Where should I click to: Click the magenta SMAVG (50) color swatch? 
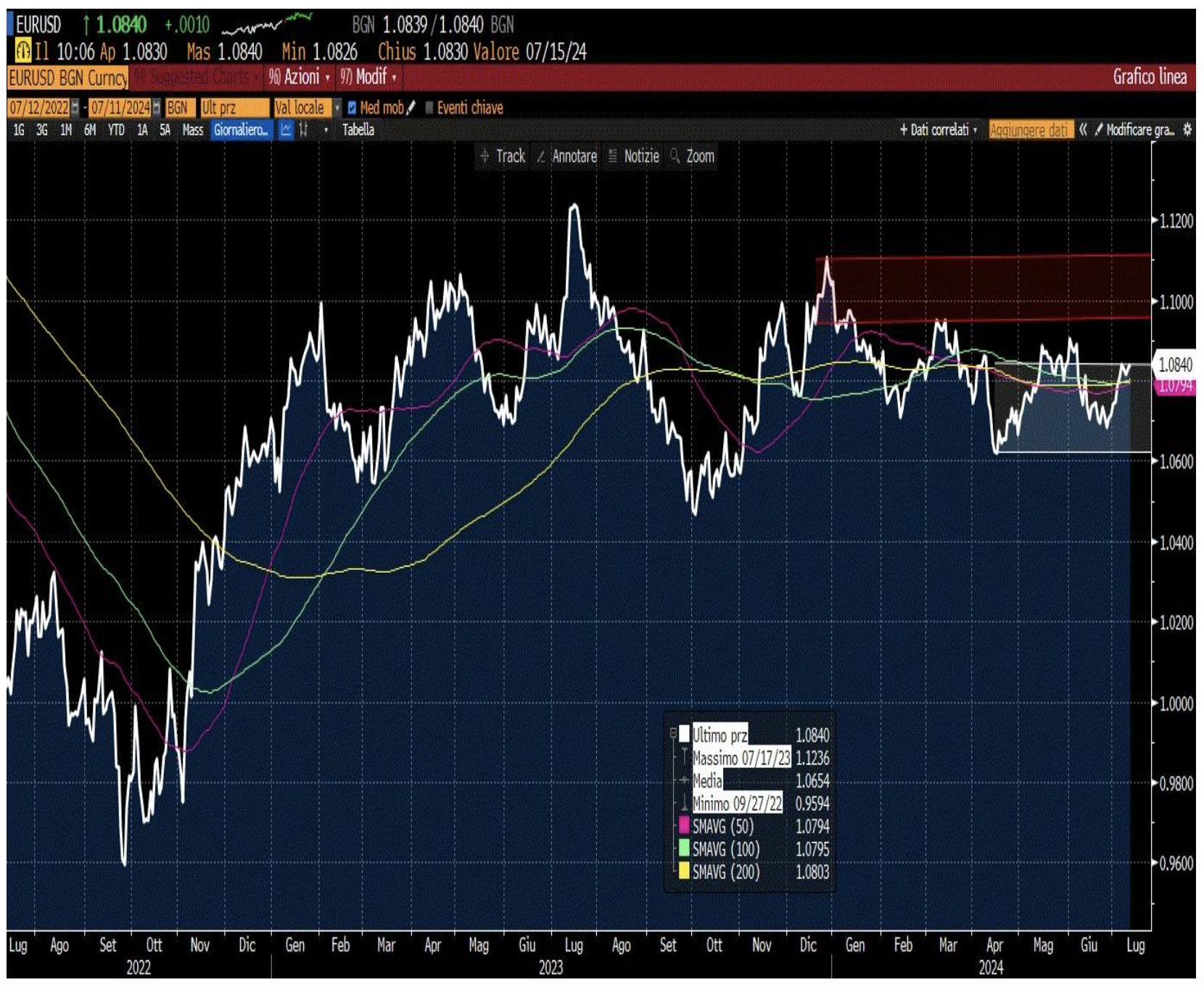[x=683, y=825]
